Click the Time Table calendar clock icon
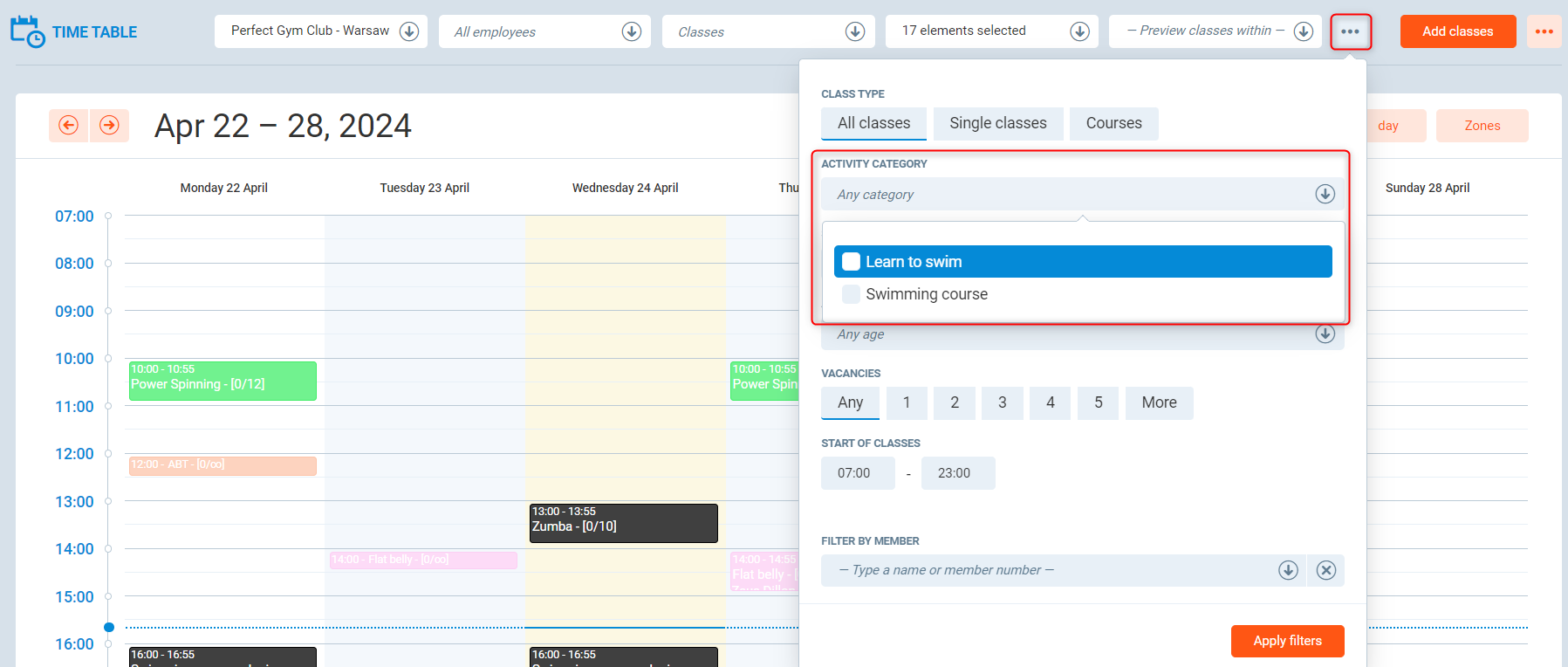 pos(27,31)
